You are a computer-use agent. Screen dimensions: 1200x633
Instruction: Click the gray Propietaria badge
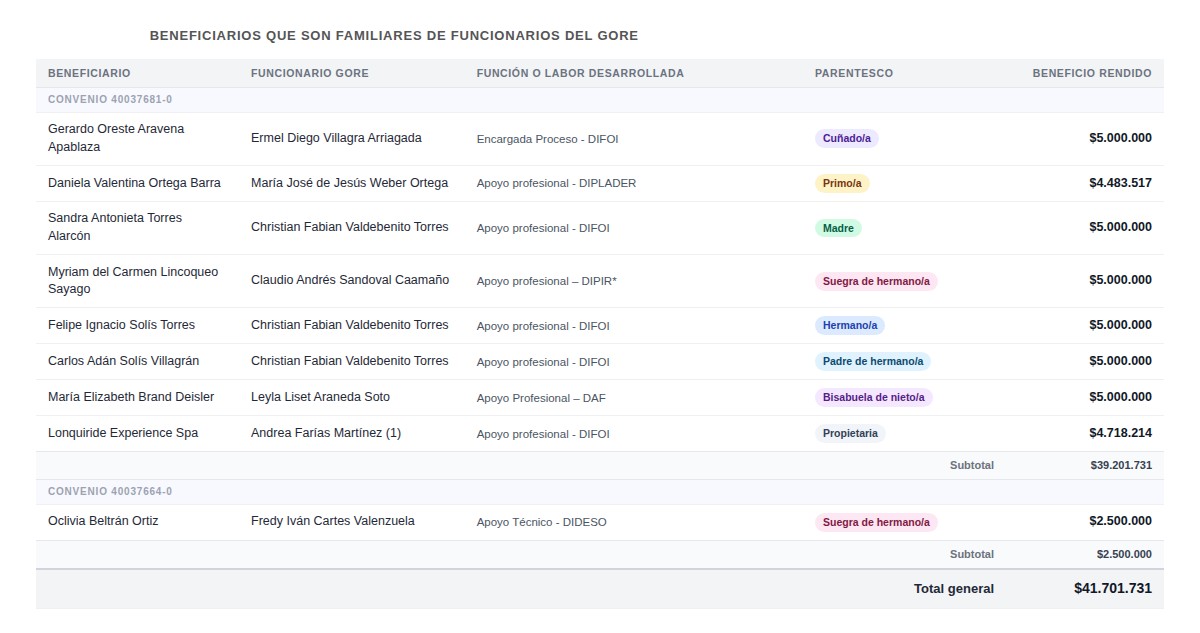coord(850,434)
